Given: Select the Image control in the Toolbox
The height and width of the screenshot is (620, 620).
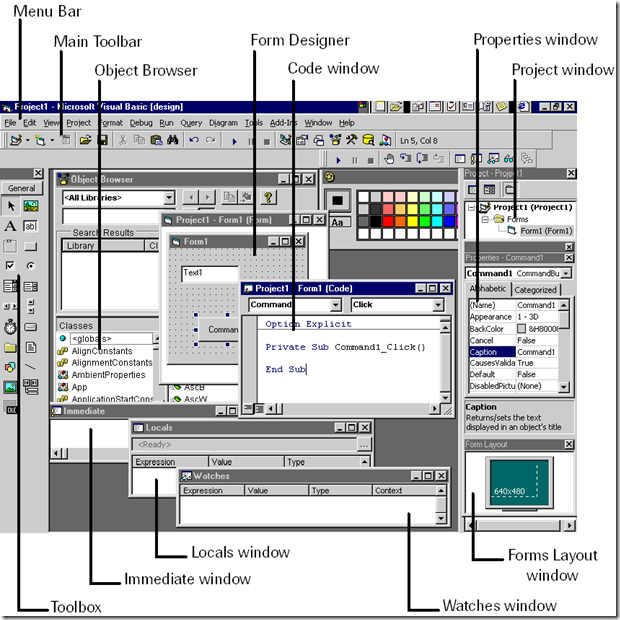Looking at the screenshot, I should coord(11,387).
